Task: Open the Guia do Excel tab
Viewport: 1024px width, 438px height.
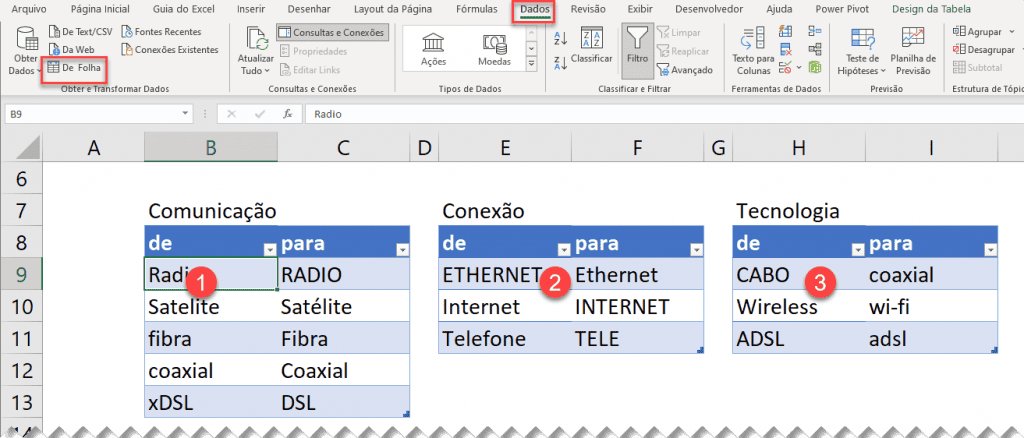Action: pyautogui.click(x=183, y=9)
